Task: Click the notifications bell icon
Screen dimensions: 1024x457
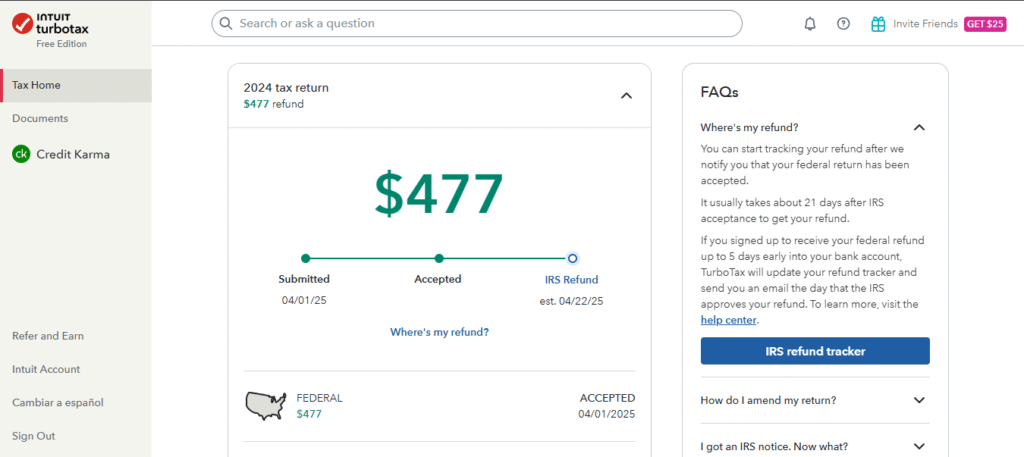Action: pyautogui.click(x=810, y=24)
